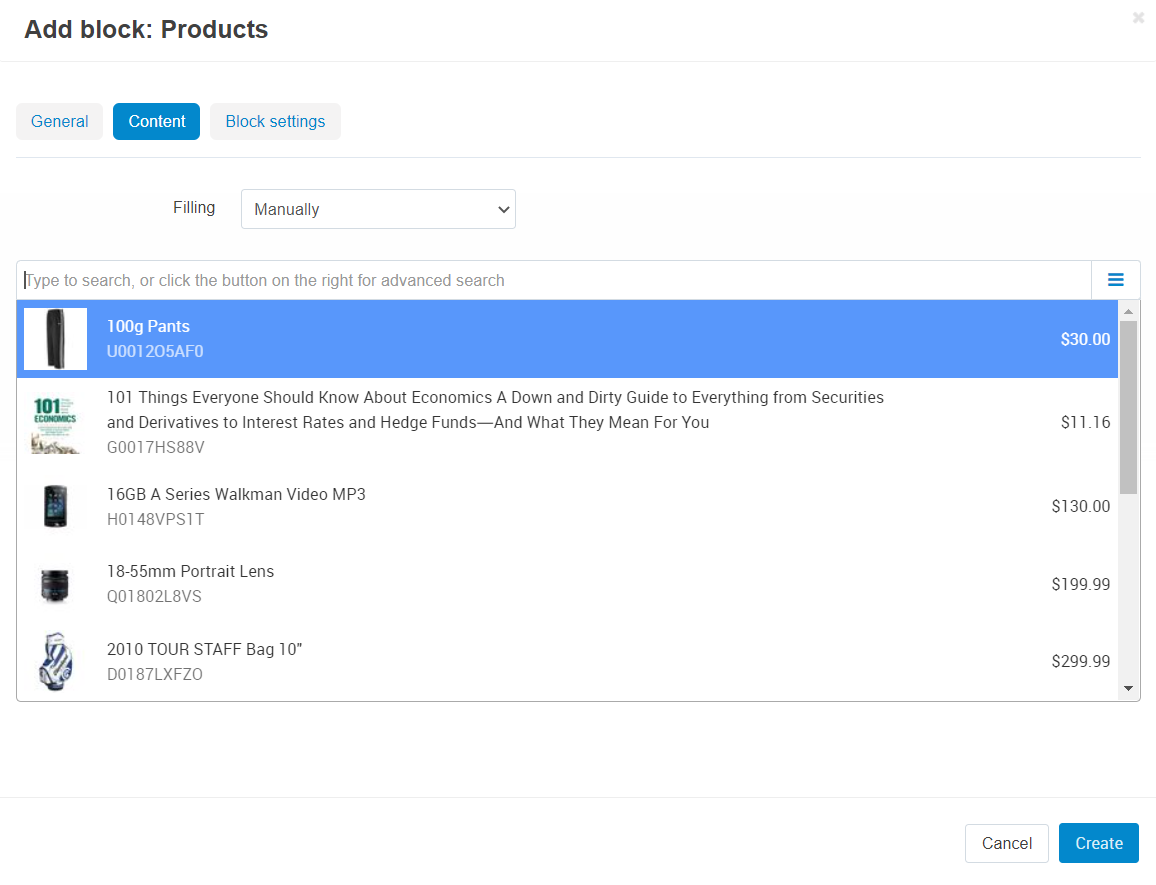Click the TOUR STAFF golf bag image
The image size is (1156, 885).
(x=55, y=662)
